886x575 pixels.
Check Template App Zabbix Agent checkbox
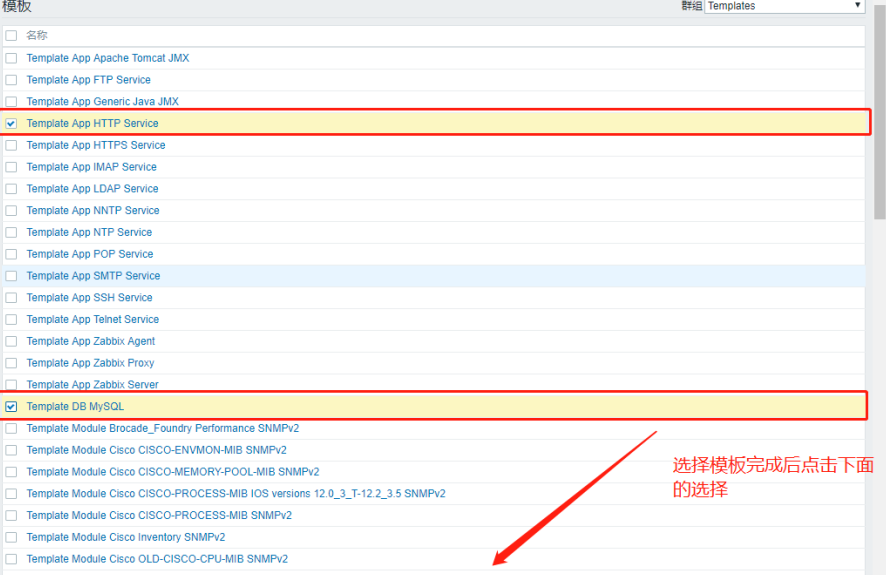point(11,341)
